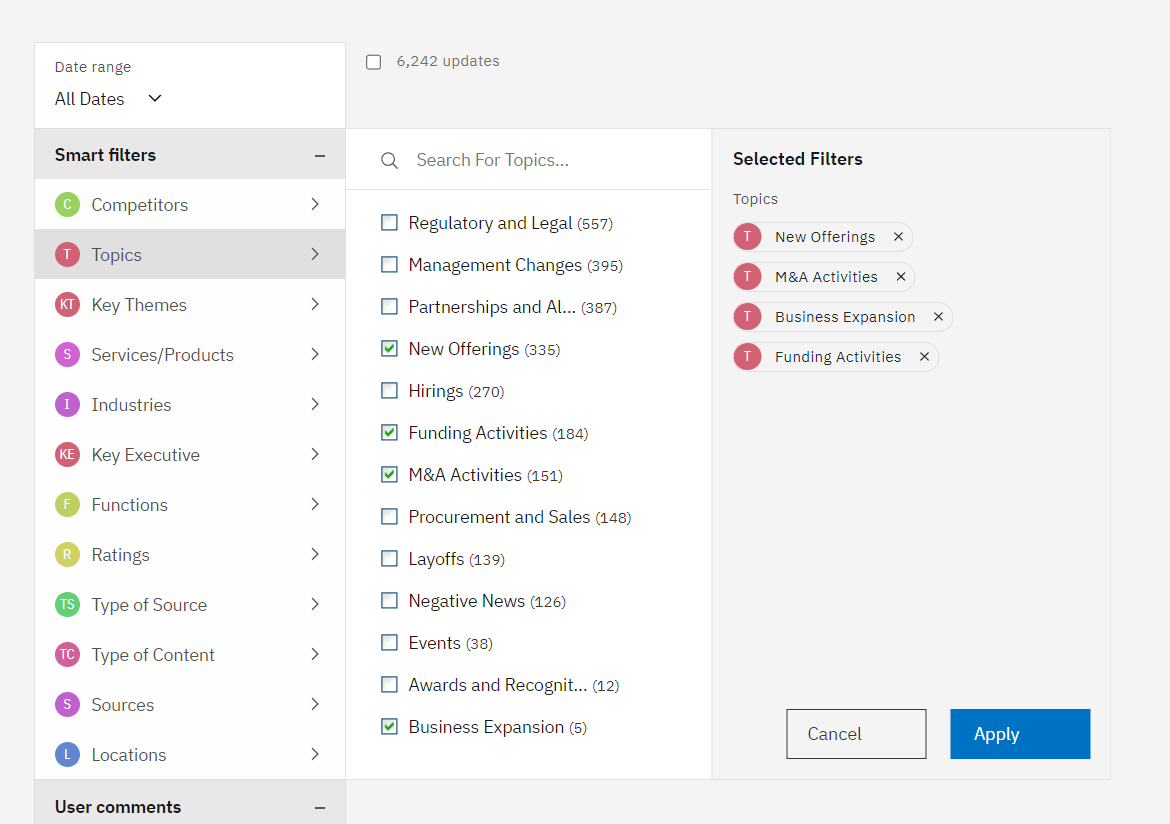Image resolution: width=1170 pixels, height=824 pixels.
Task: Click the search magnifier icon
Action: coord(390,160)
